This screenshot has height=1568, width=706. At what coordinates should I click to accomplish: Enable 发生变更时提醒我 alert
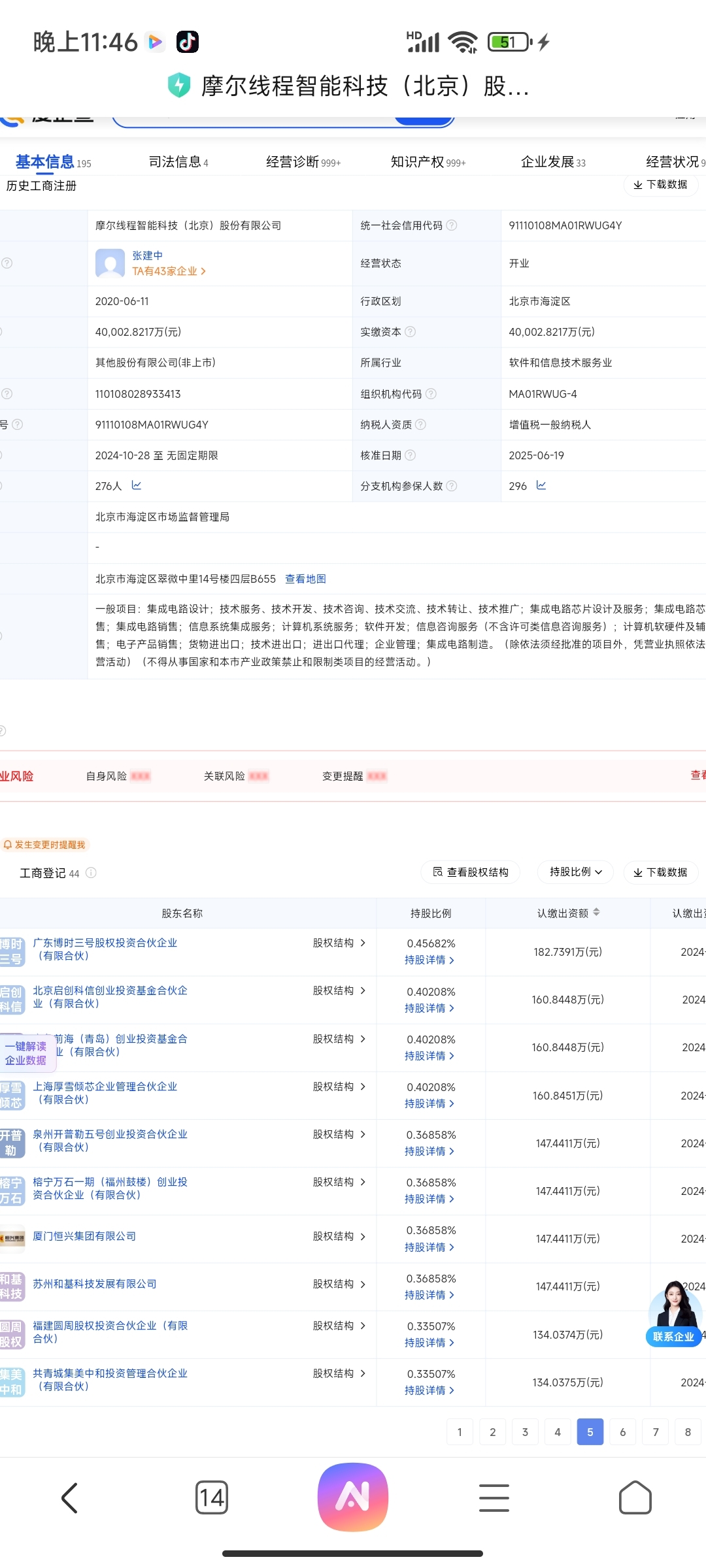[44, 845]
